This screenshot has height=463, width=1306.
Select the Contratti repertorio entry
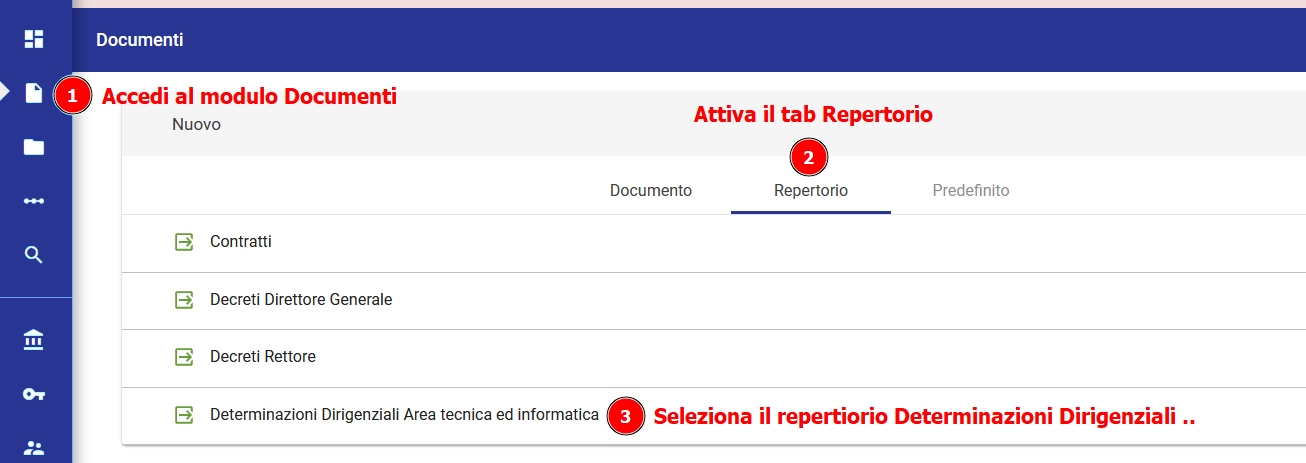pos(241,242)
